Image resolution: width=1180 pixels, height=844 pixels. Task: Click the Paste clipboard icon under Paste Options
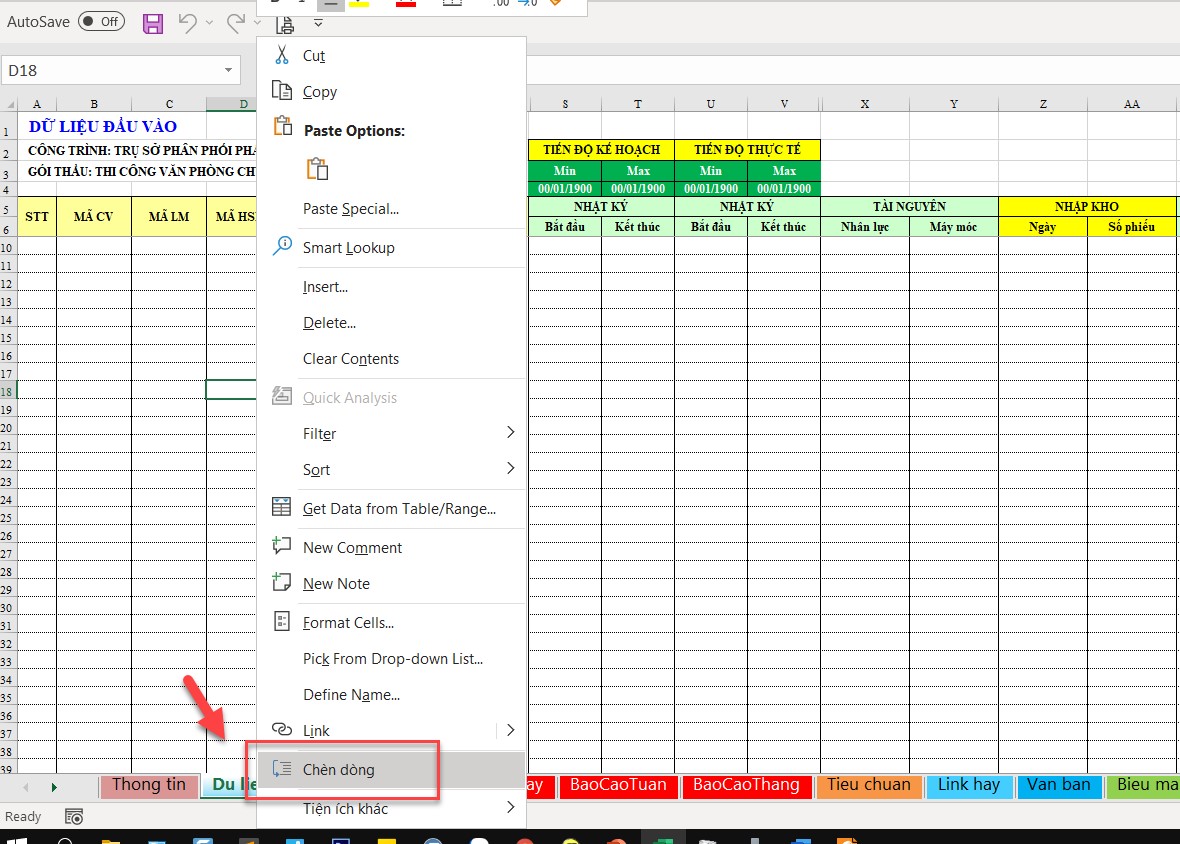pos(317,169)
